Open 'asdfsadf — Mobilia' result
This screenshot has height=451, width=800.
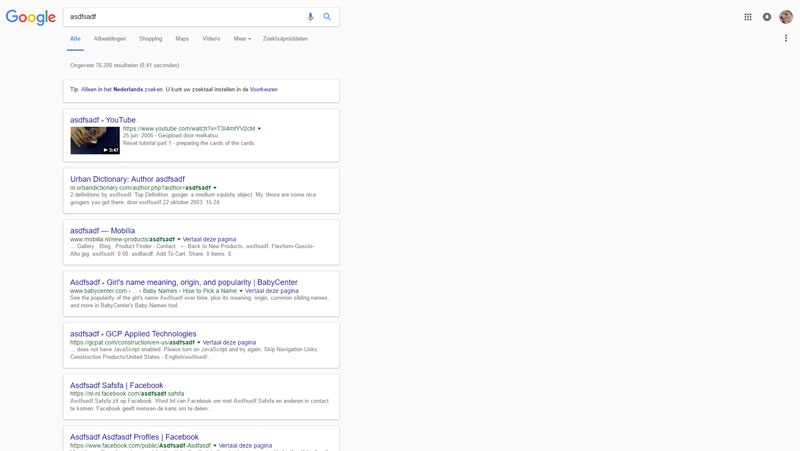pyautogui.click(x=103, y=231)
